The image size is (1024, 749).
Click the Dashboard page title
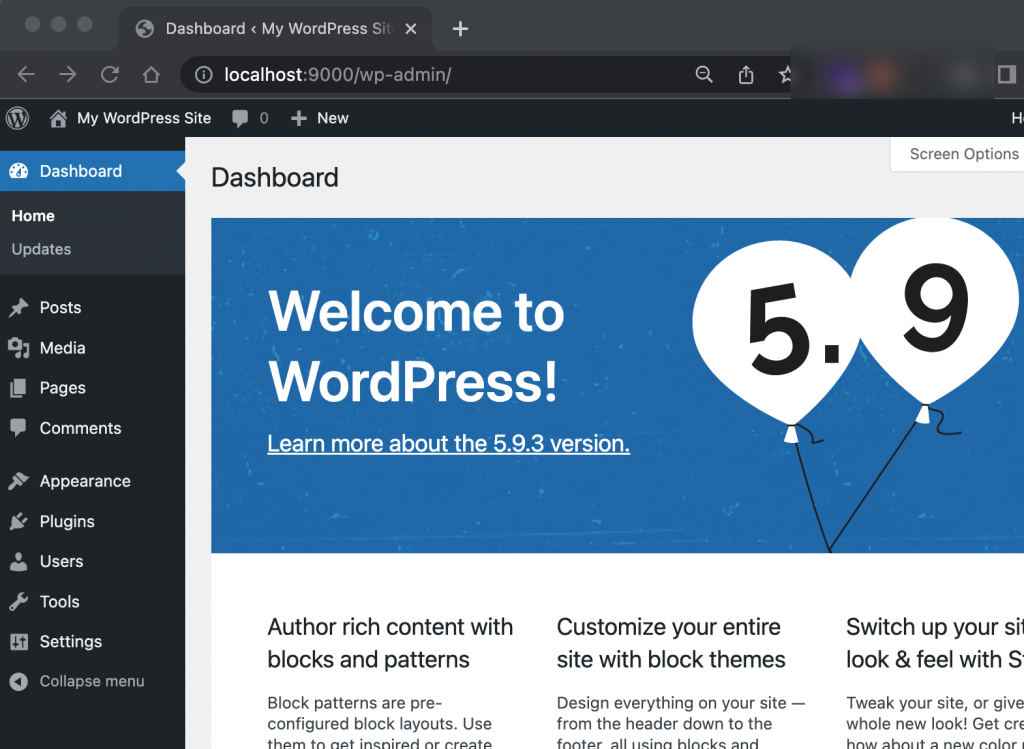[x=274, y=178]
